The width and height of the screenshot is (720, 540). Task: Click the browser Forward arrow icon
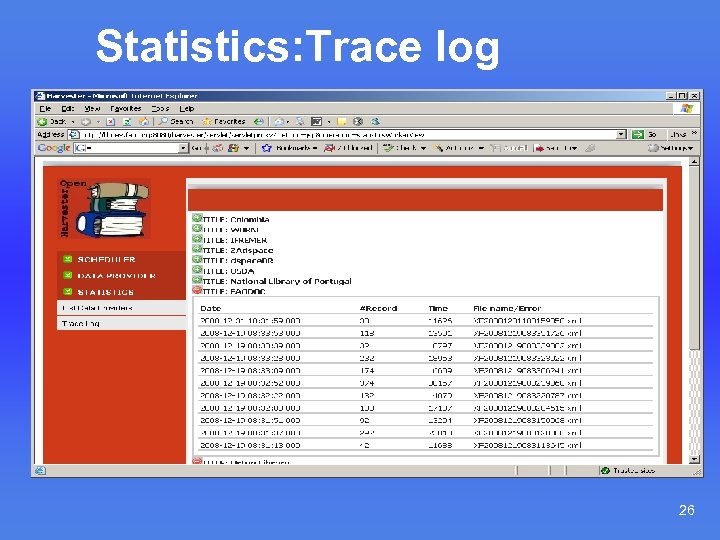tap(86, 122)
